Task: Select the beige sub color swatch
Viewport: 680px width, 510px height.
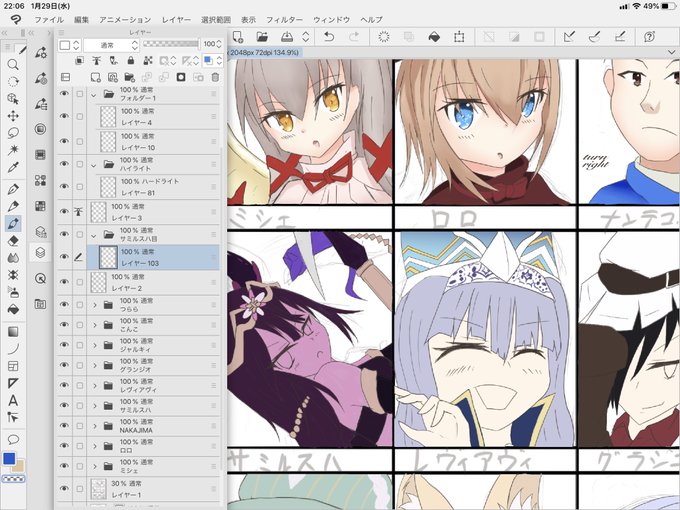Action: pyautogui.click(x=19, y=466)
